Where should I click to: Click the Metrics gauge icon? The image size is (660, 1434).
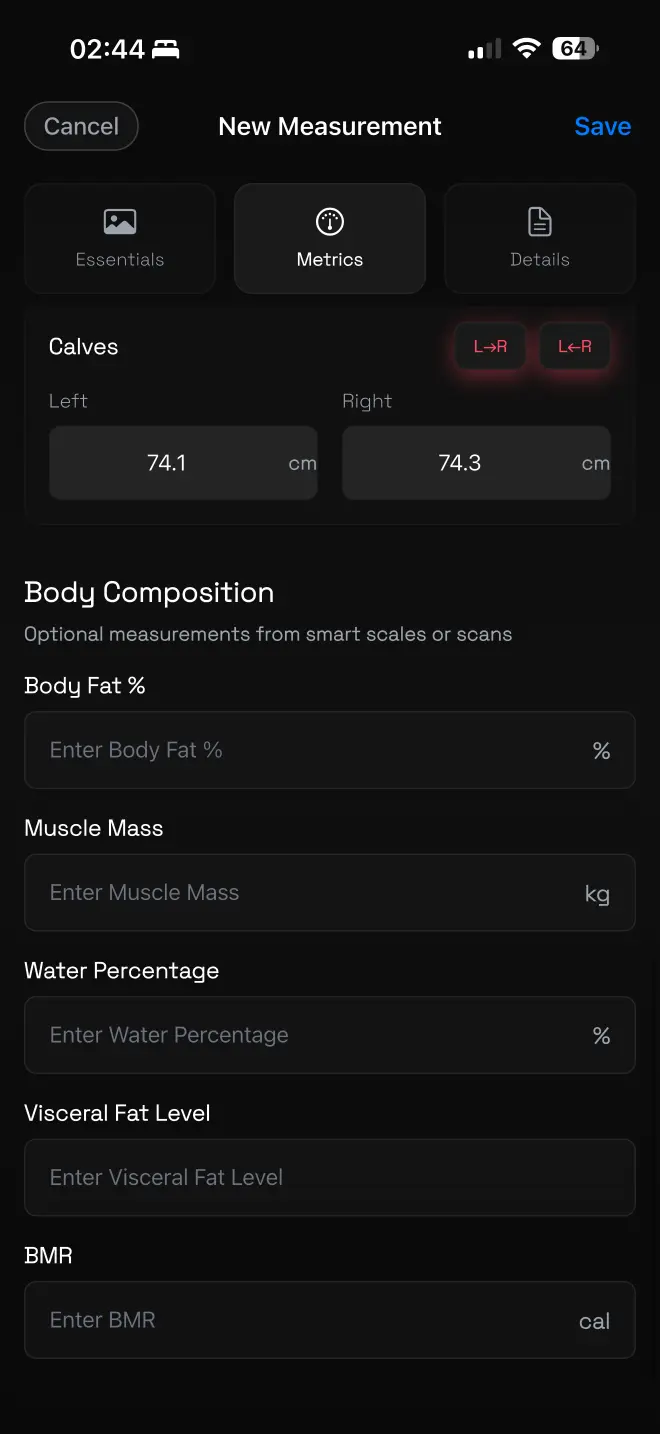[x=330, y=222]
